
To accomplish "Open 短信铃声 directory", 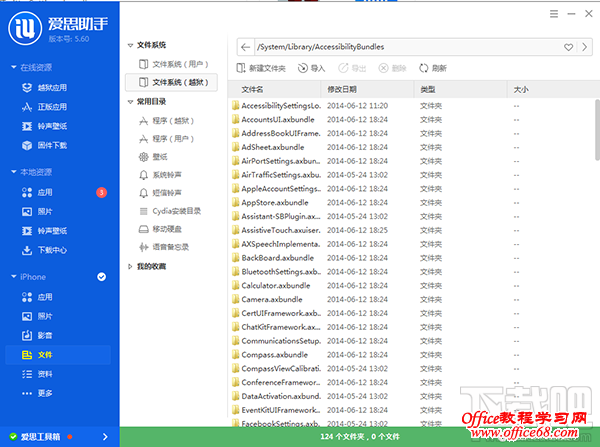I will click(160, 193).
